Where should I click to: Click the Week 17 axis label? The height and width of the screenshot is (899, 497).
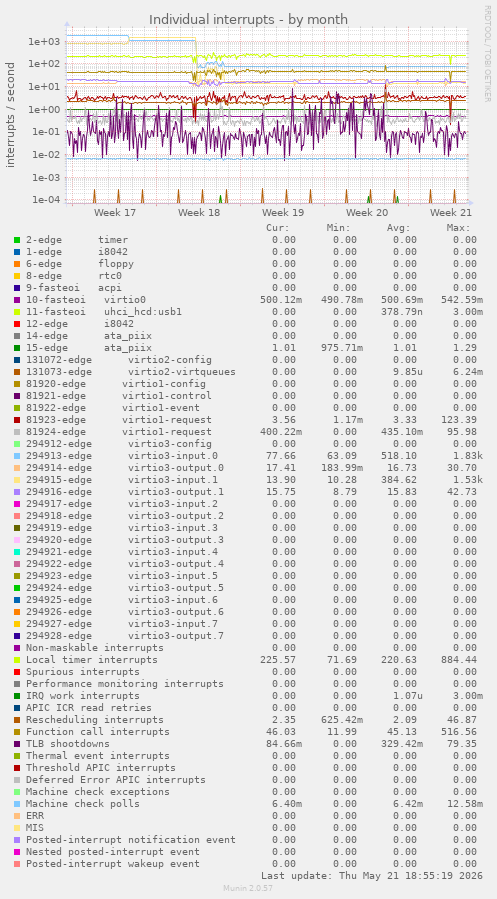115,213
